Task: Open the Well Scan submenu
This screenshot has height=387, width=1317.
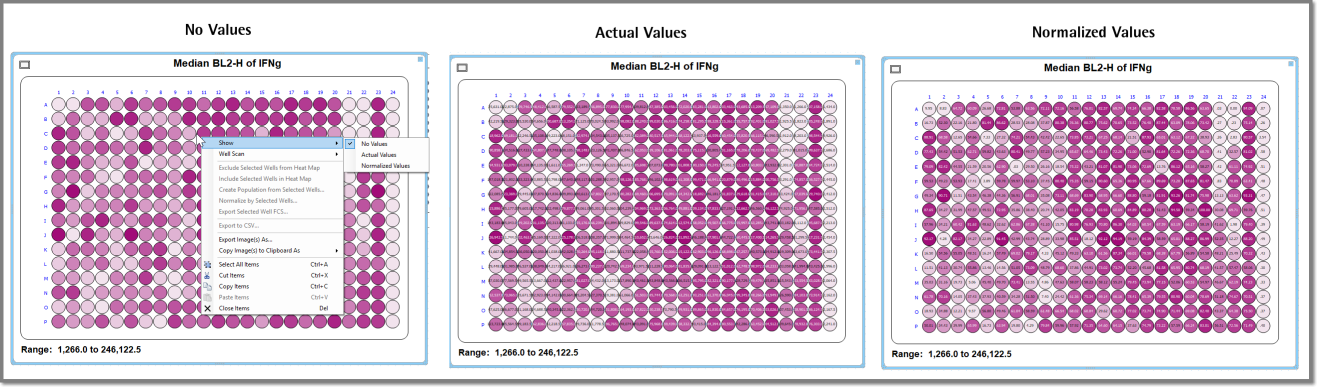Action: [272, 154]
